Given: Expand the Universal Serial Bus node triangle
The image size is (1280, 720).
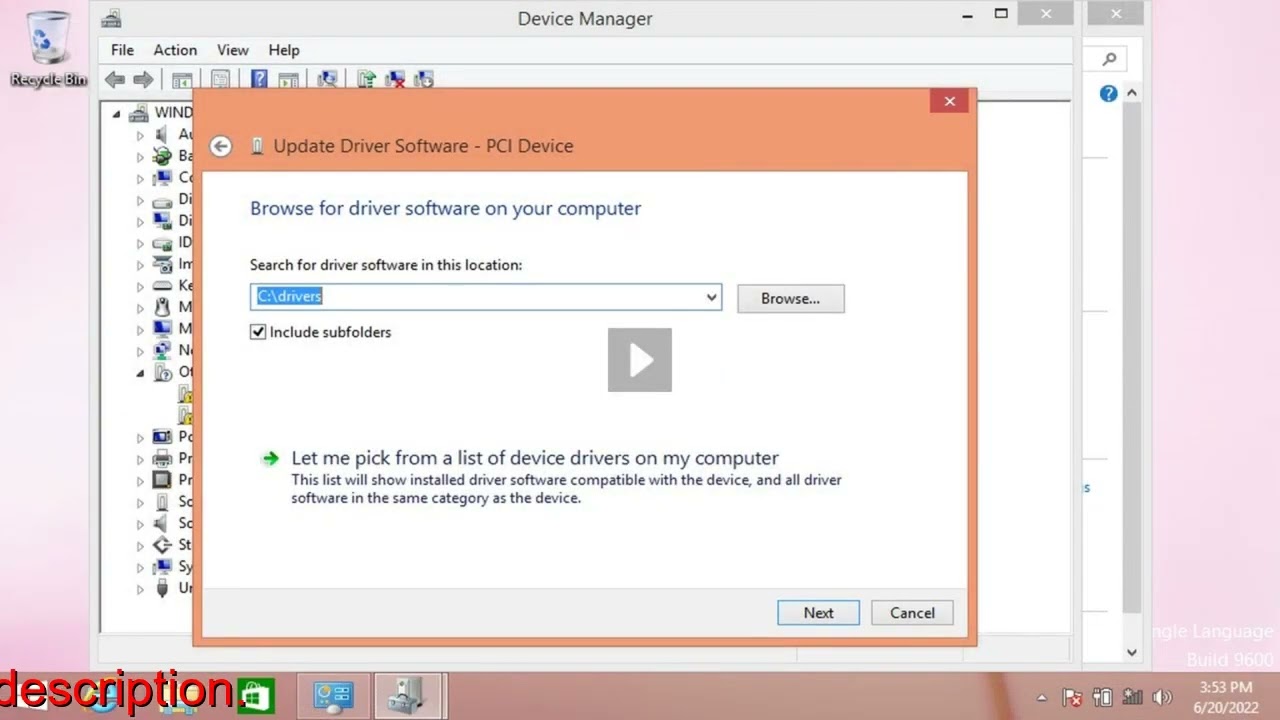Looking at the screenshot, I should pos(140,590).
